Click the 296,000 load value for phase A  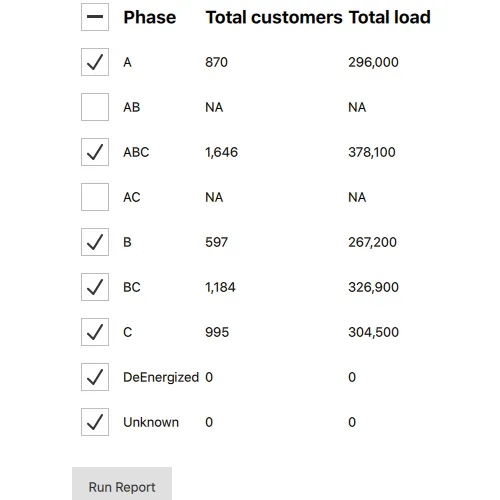pyautogui.click(x=373, y=62)
